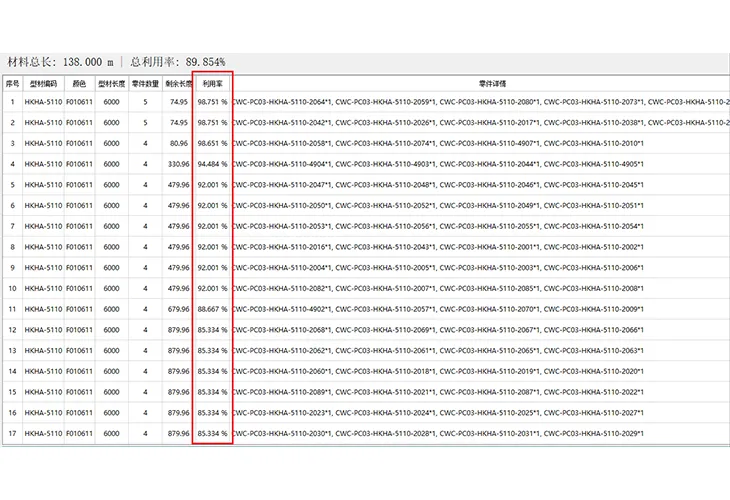
Task: Click the 330.96 remaining length cell
Action: point(178,164)
